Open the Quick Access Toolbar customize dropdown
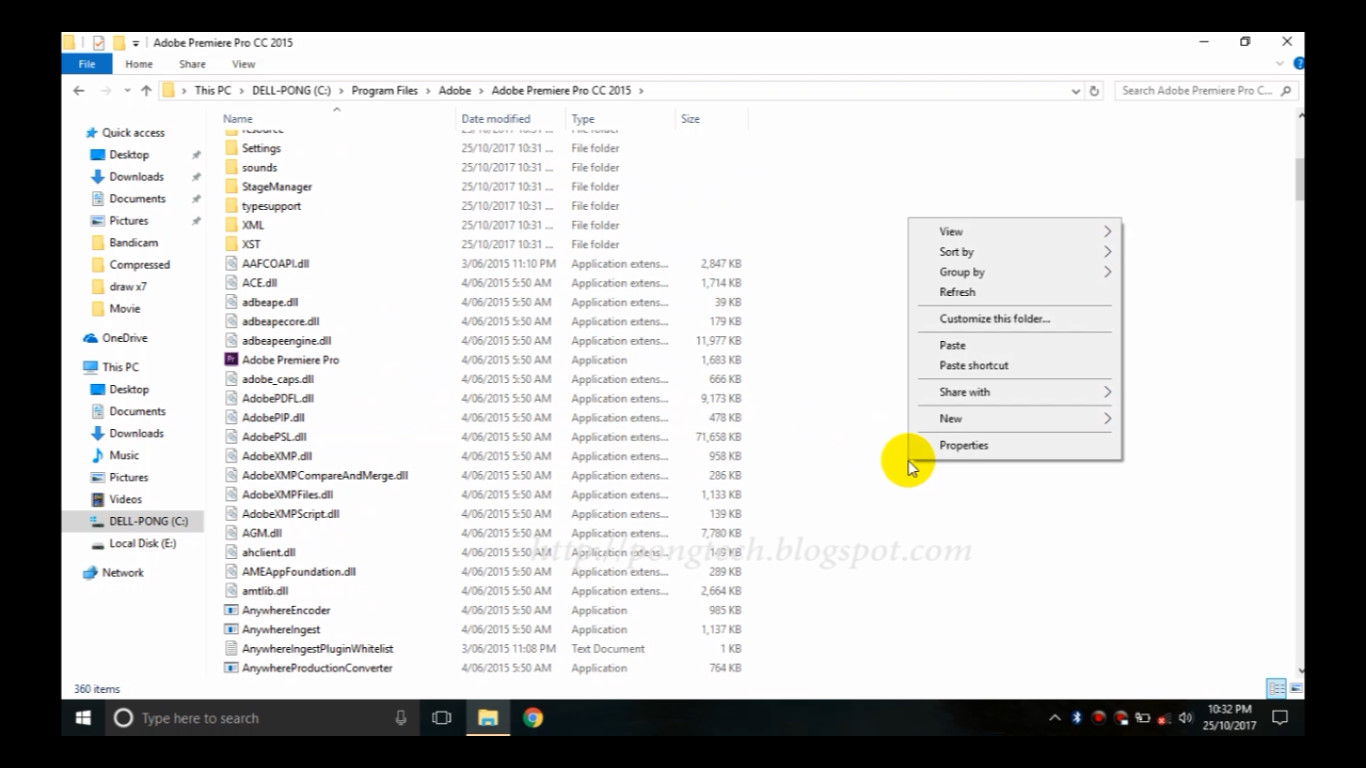This screenshot has height=768, width=1366. click(136, 43)
